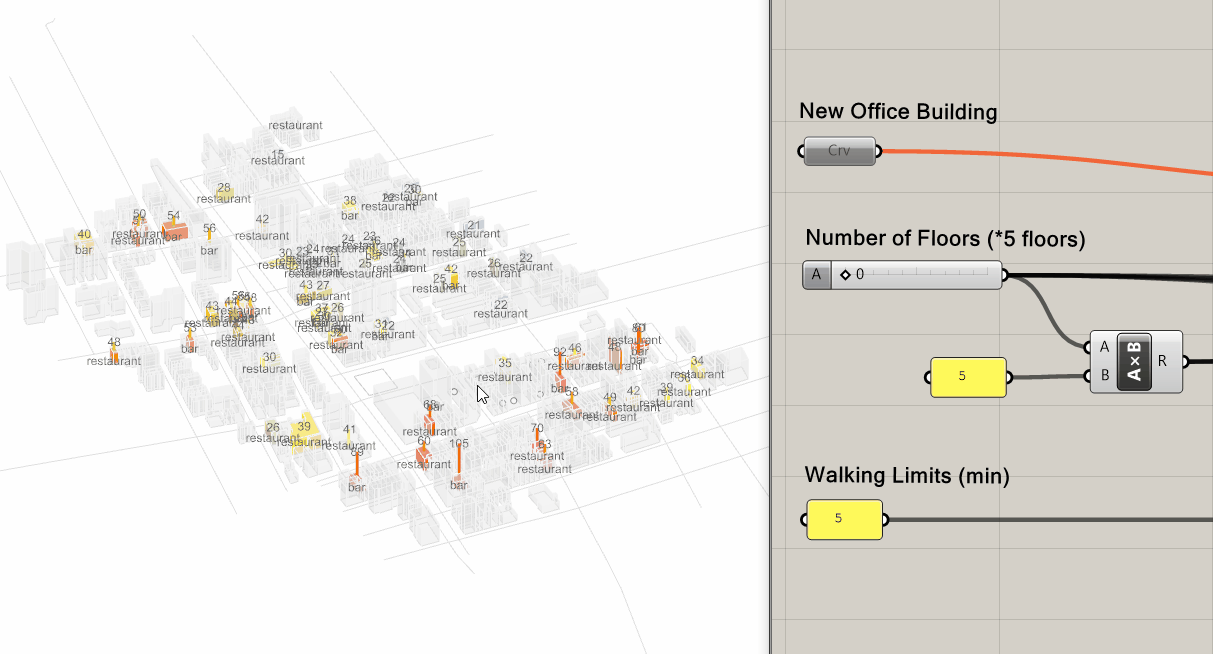Screen dimensions: 1213x654
Task: Select the yellow panel feeding input B
Action: click(967, 377)
